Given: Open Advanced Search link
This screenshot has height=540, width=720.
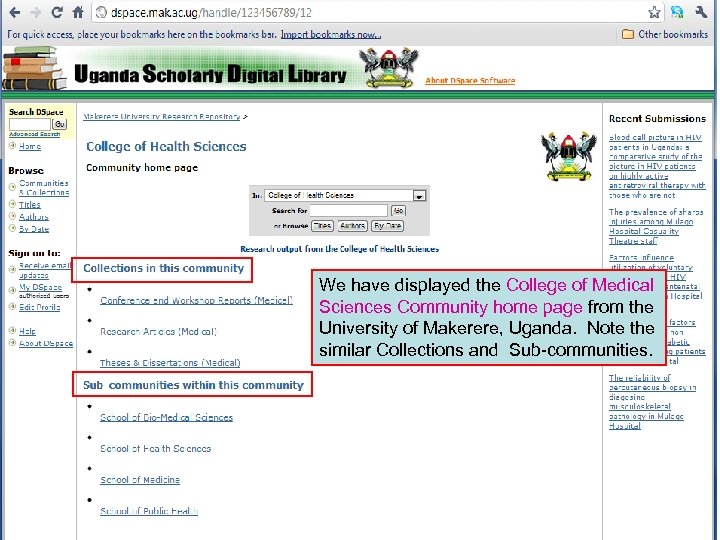Looking at the screenshot, I should pyautogui.click(x=34, y=134).
